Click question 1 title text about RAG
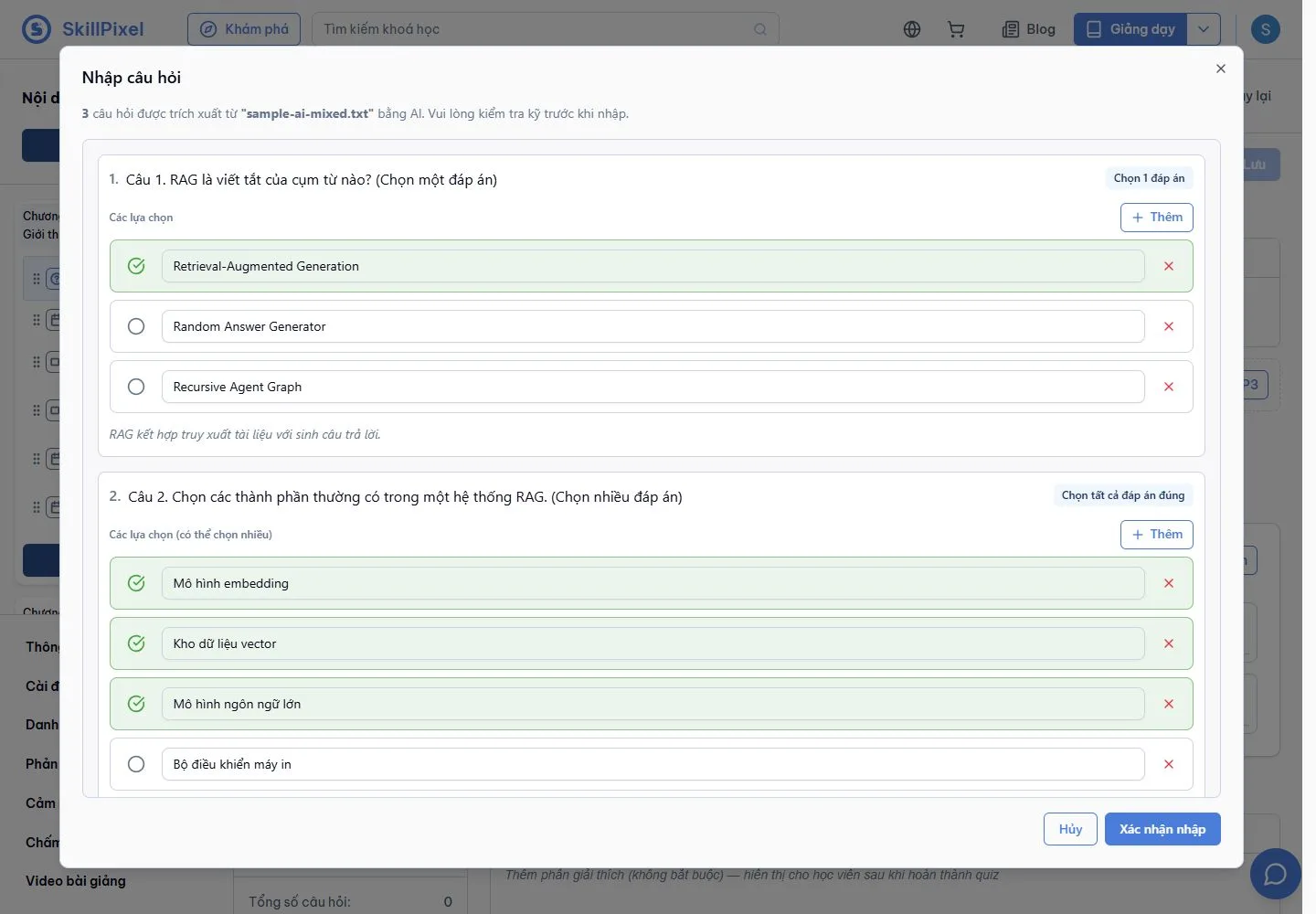Image resolution: width=1316 pixels, height=914 pixels. pos(312,180)
